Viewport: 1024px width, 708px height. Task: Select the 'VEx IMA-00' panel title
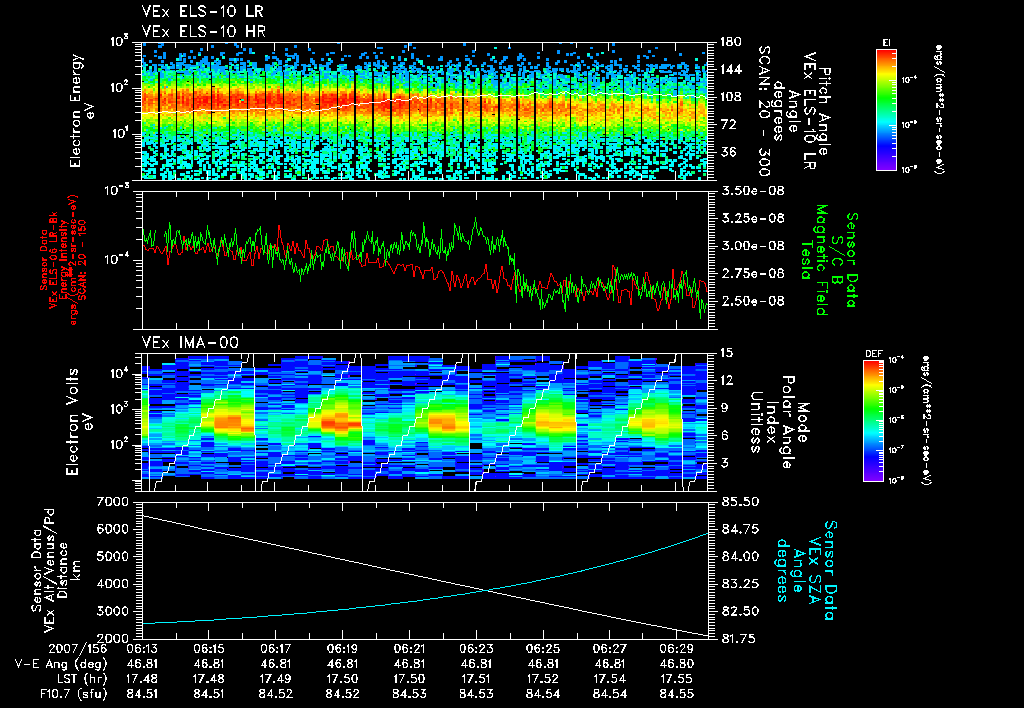tap(190, 342)
